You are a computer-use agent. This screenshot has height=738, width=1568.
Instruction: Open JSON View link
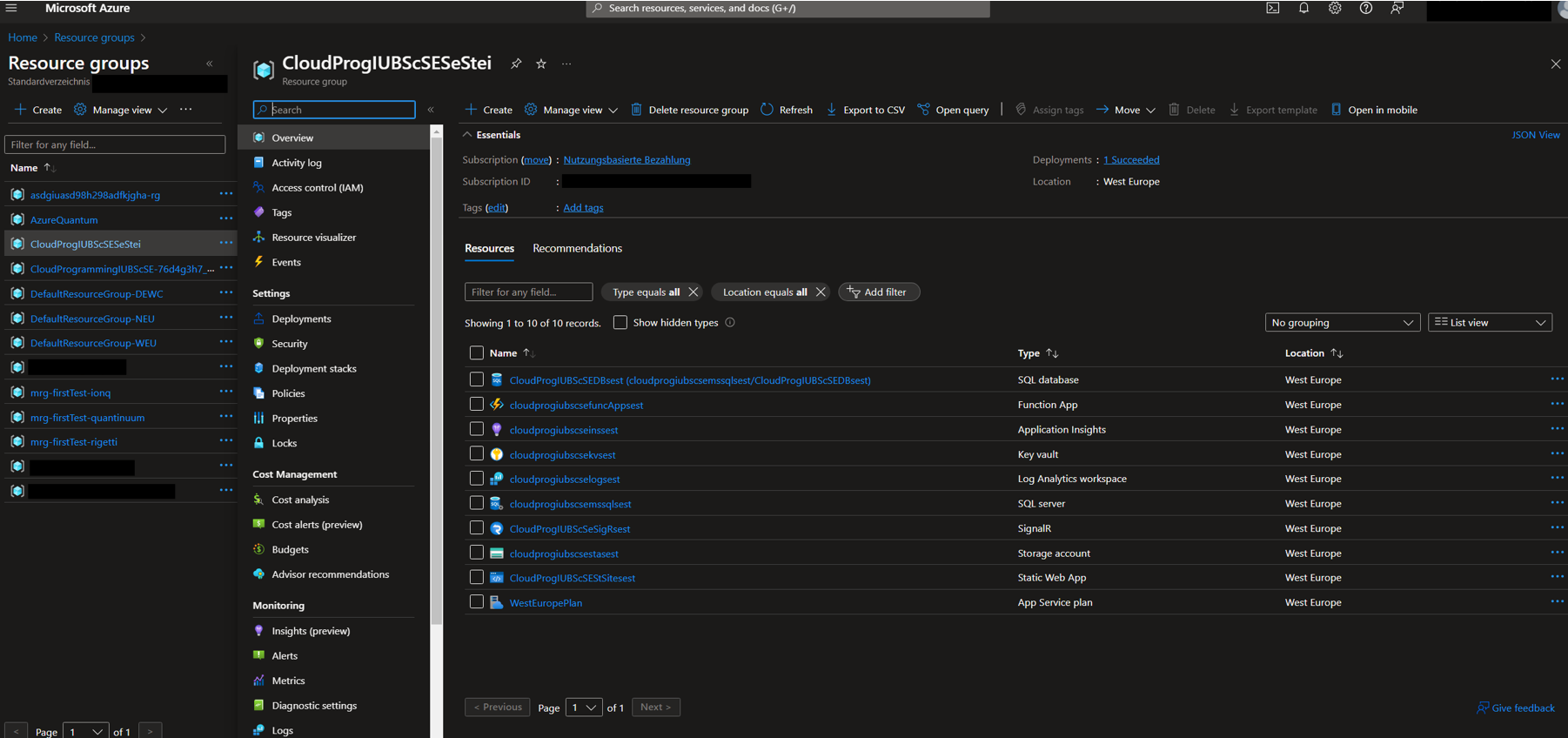tap(1535, 135)
